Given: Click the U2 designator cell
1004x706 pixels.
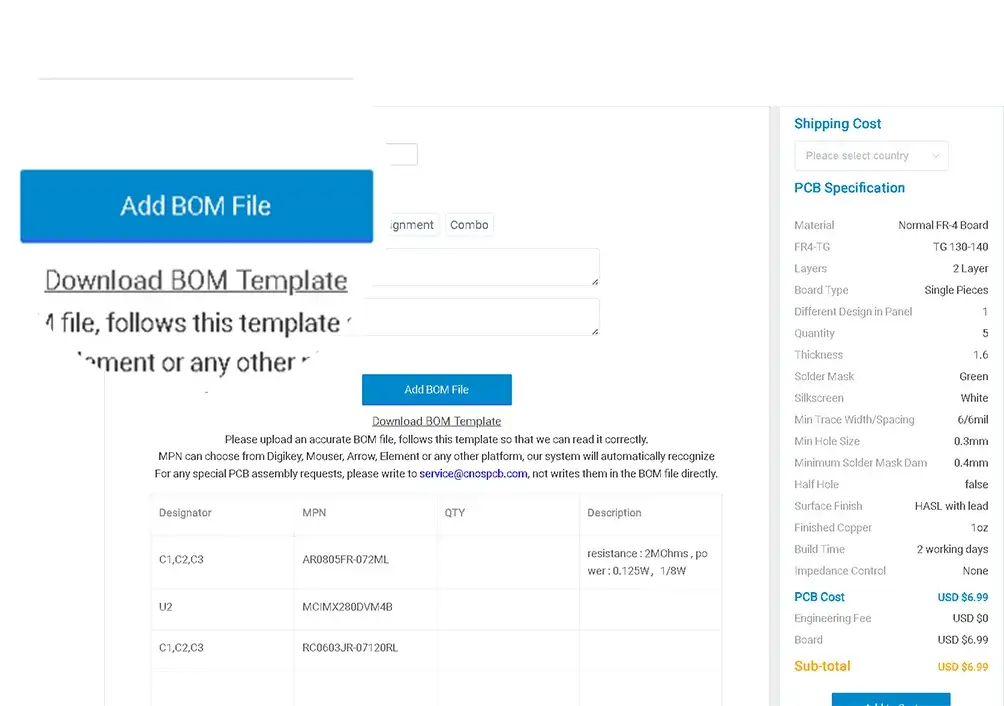Looking at the screenshot, I should (166, 607).
